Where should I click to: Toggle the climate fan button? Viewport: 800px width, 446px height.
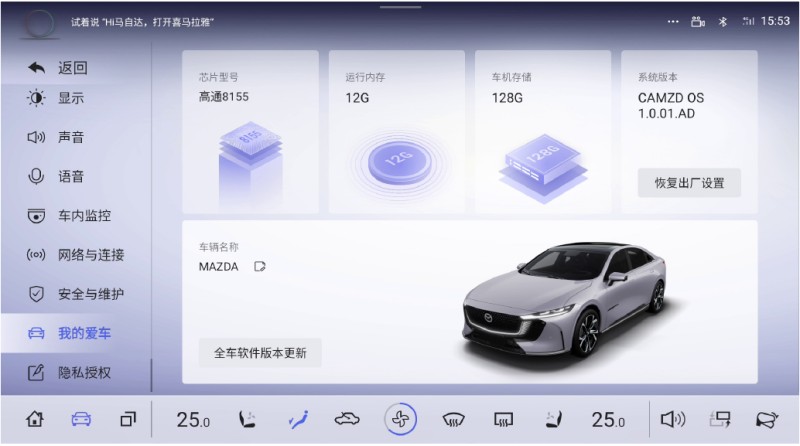[401, 419]
